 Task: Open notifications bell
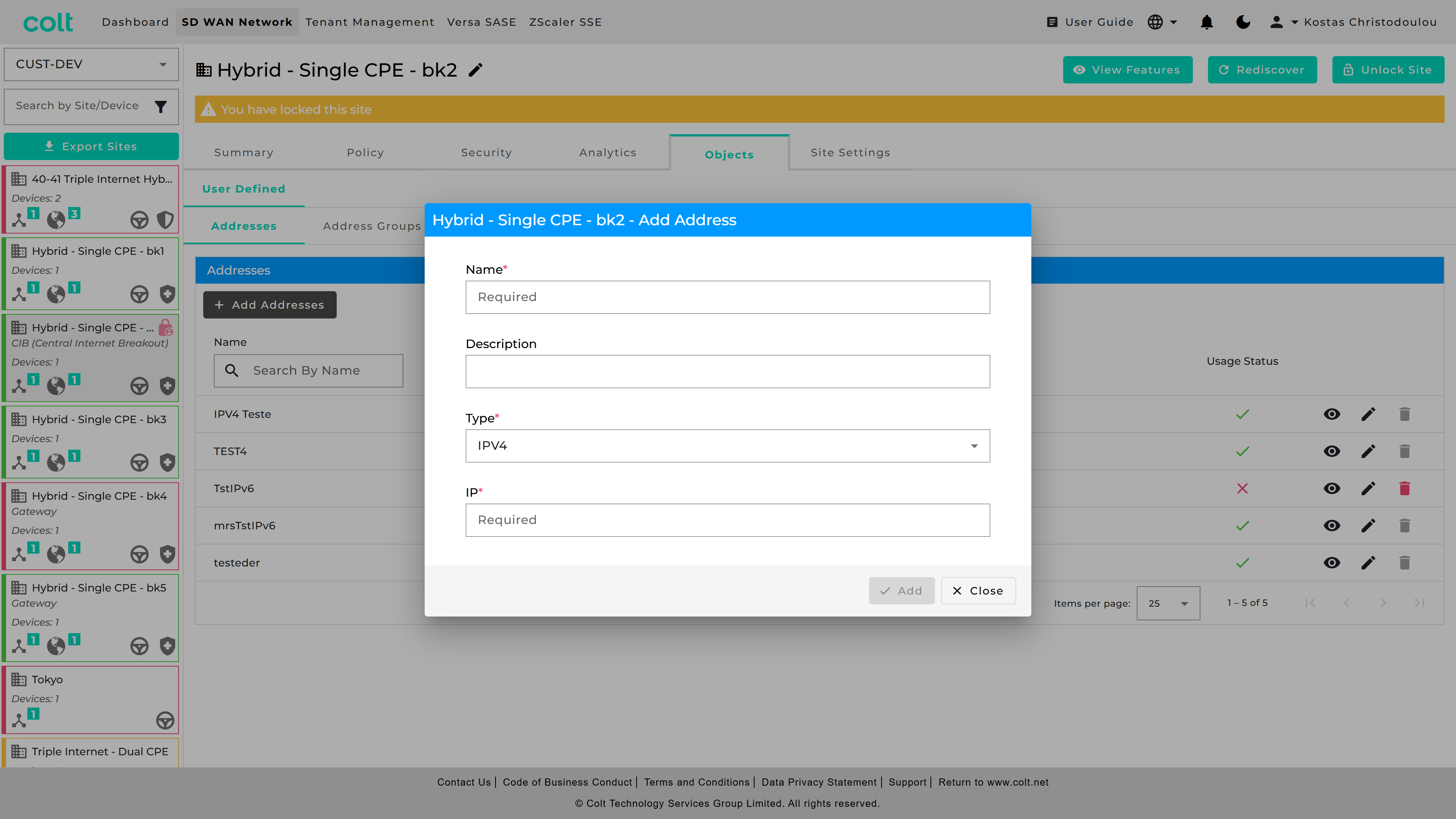click(x=1207, y=22)
